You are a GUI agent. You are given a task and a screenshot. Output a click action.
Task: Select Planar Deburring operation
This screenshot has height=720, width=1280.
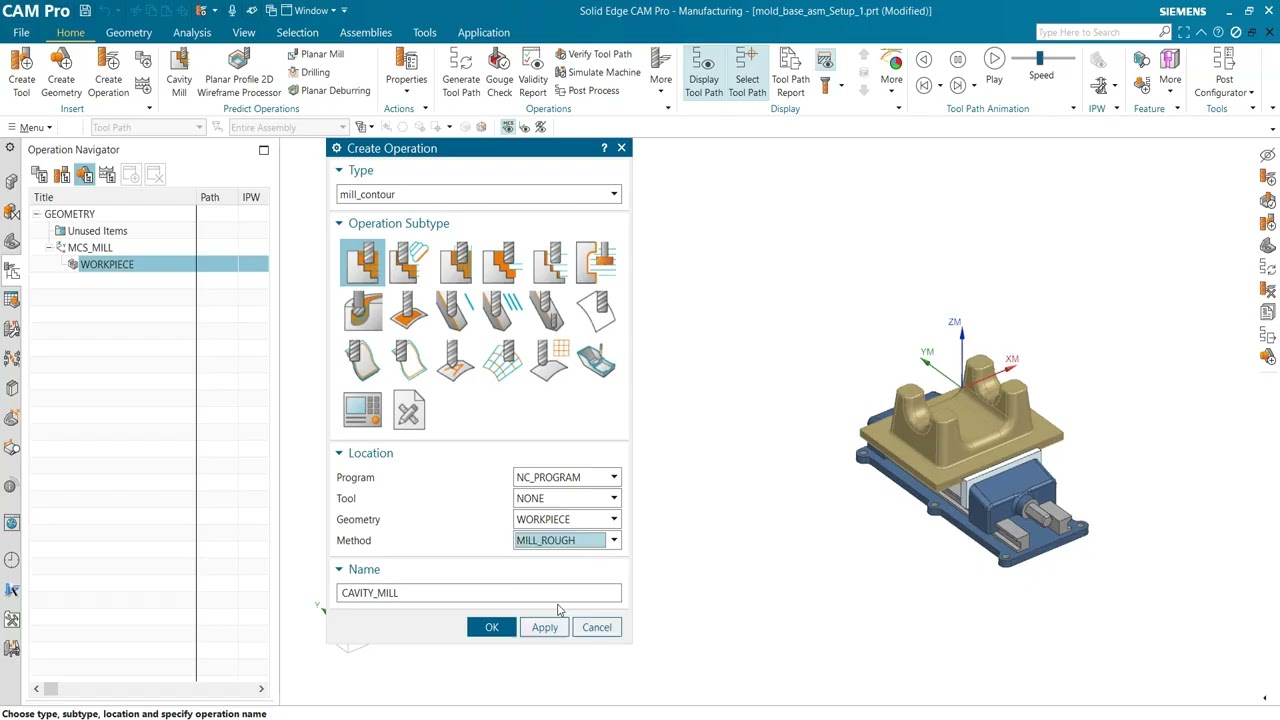click(329, 90)
